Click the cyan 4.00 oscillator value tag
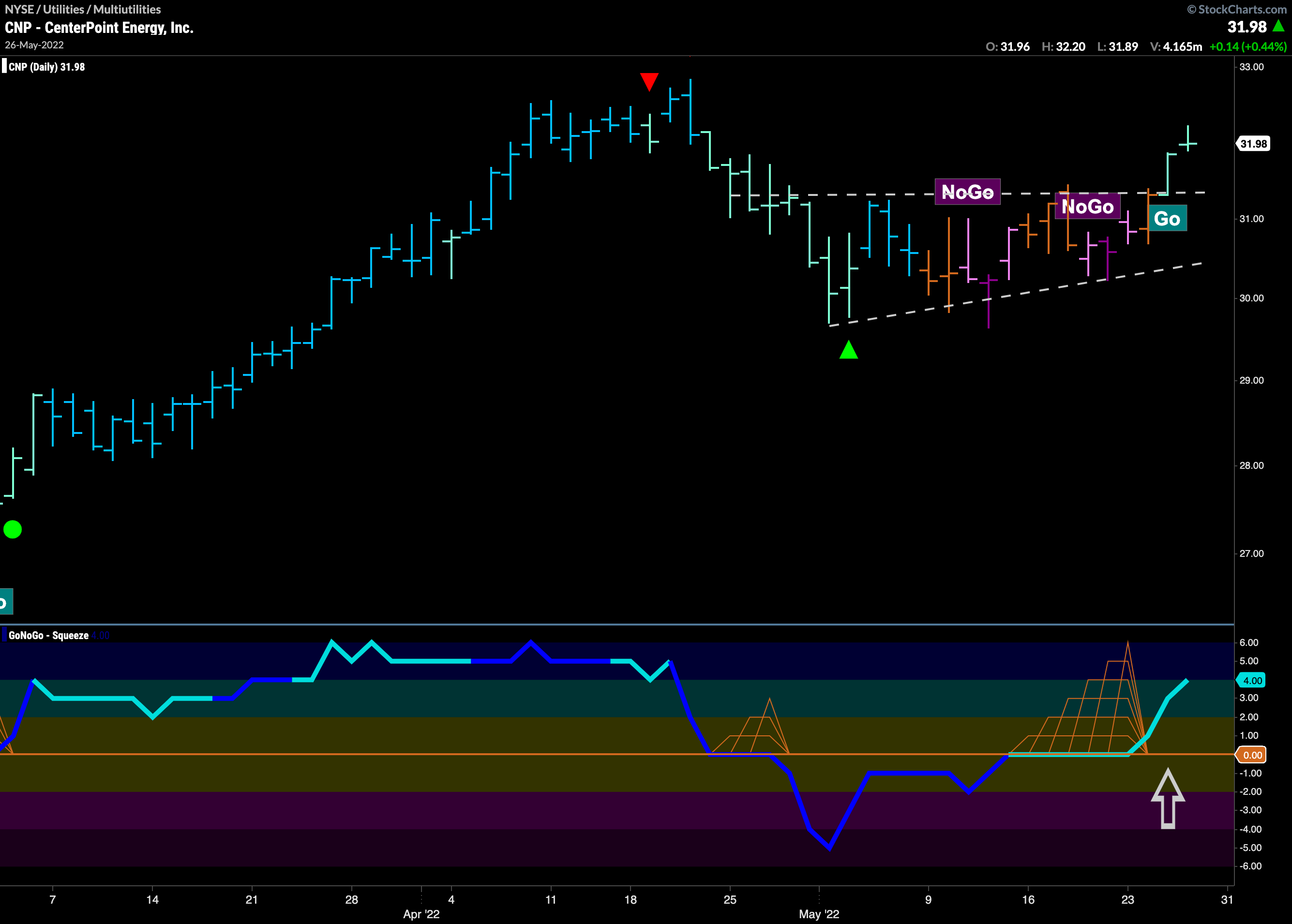 click(1251, 681)
